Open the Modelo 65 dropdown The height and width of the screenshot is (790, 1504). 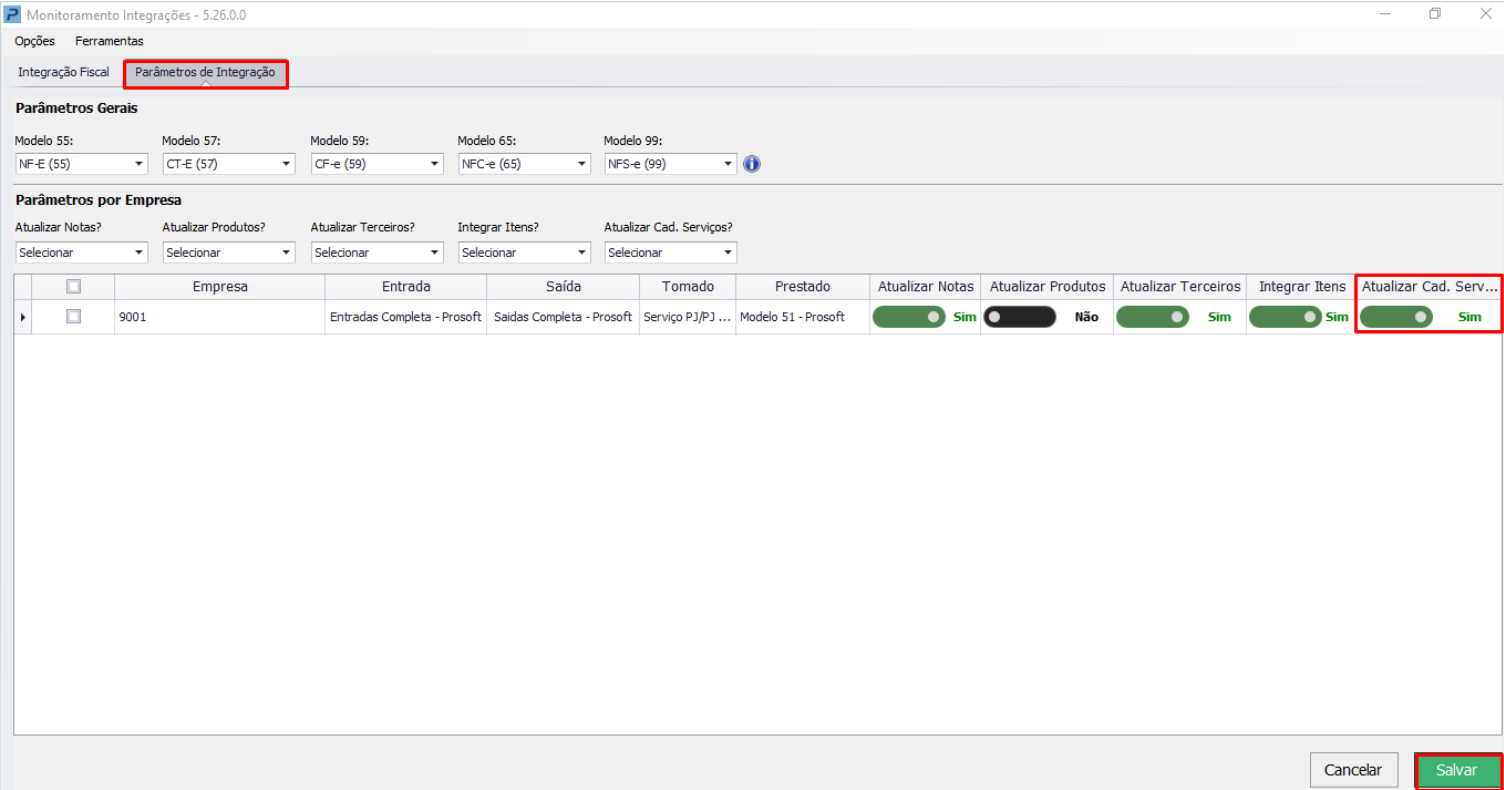point(524,164)
